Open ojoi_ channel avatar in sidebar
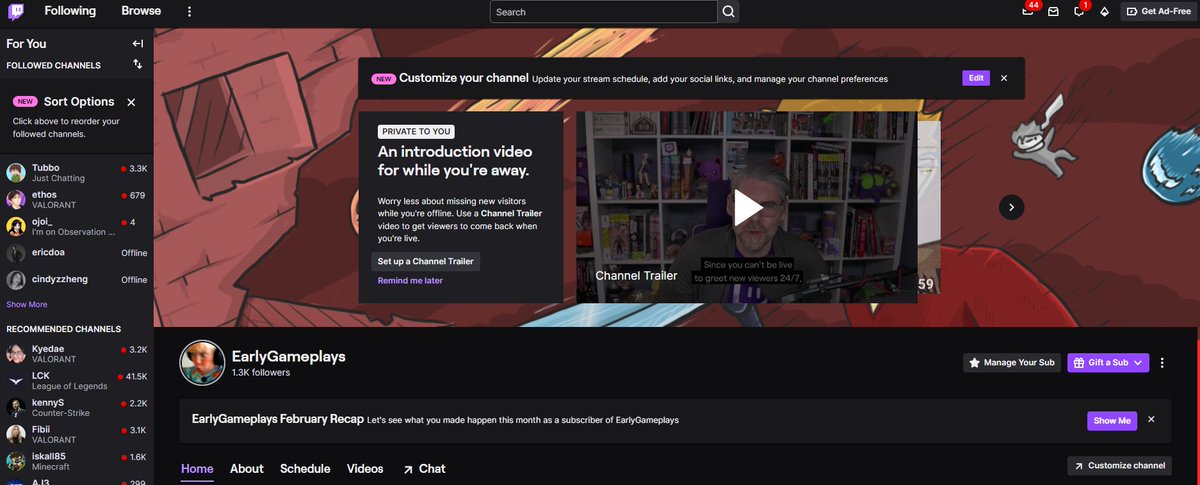 pos(16,226)
